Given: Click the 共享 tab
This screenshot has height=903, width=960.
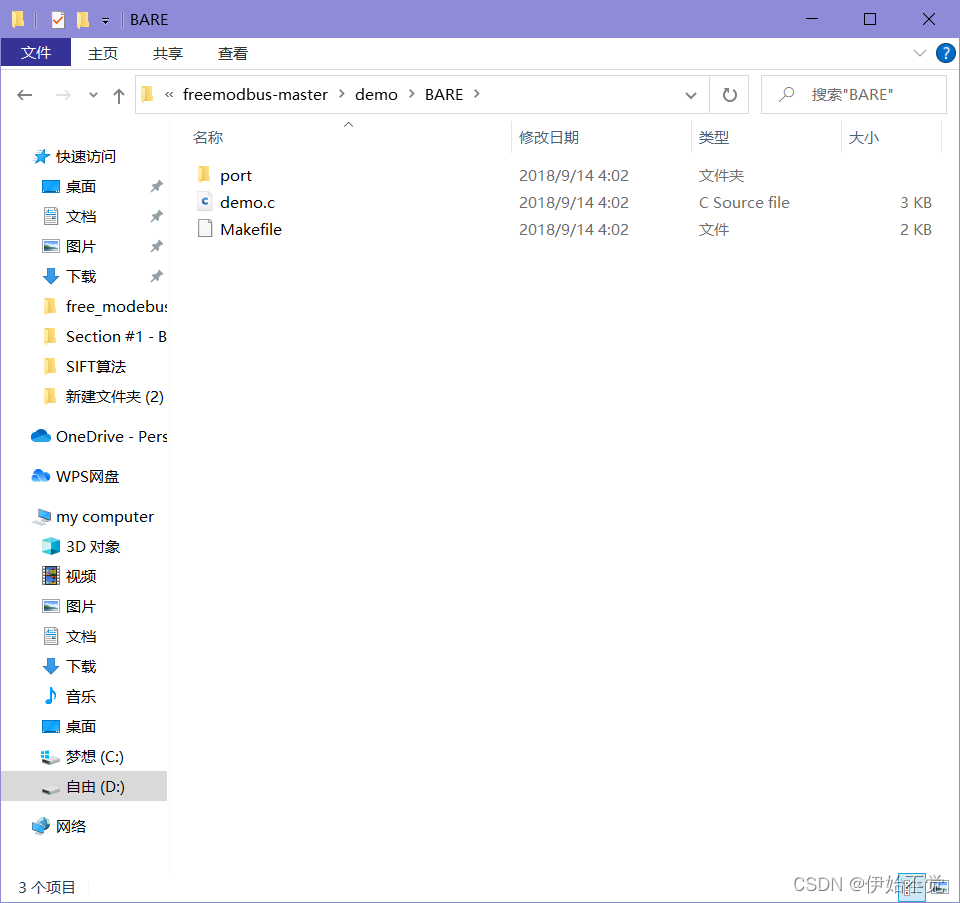Looking at the screenshot, I should [167, 53].
